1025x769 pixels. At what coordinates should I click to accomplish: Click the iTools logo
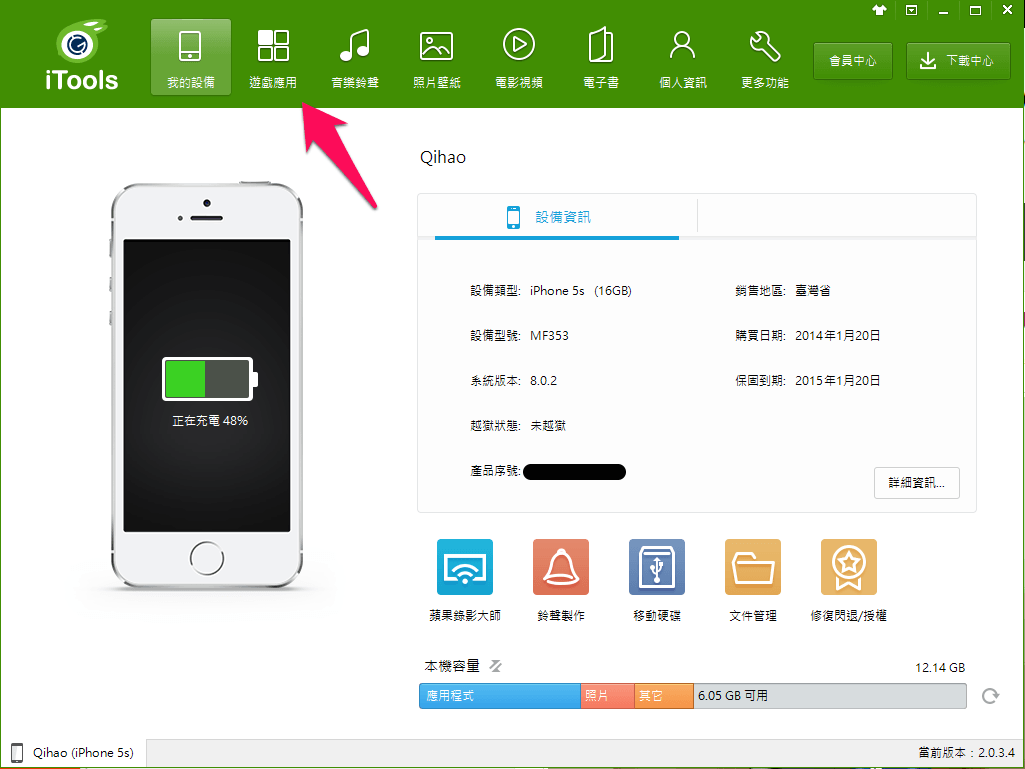point(82,55)
